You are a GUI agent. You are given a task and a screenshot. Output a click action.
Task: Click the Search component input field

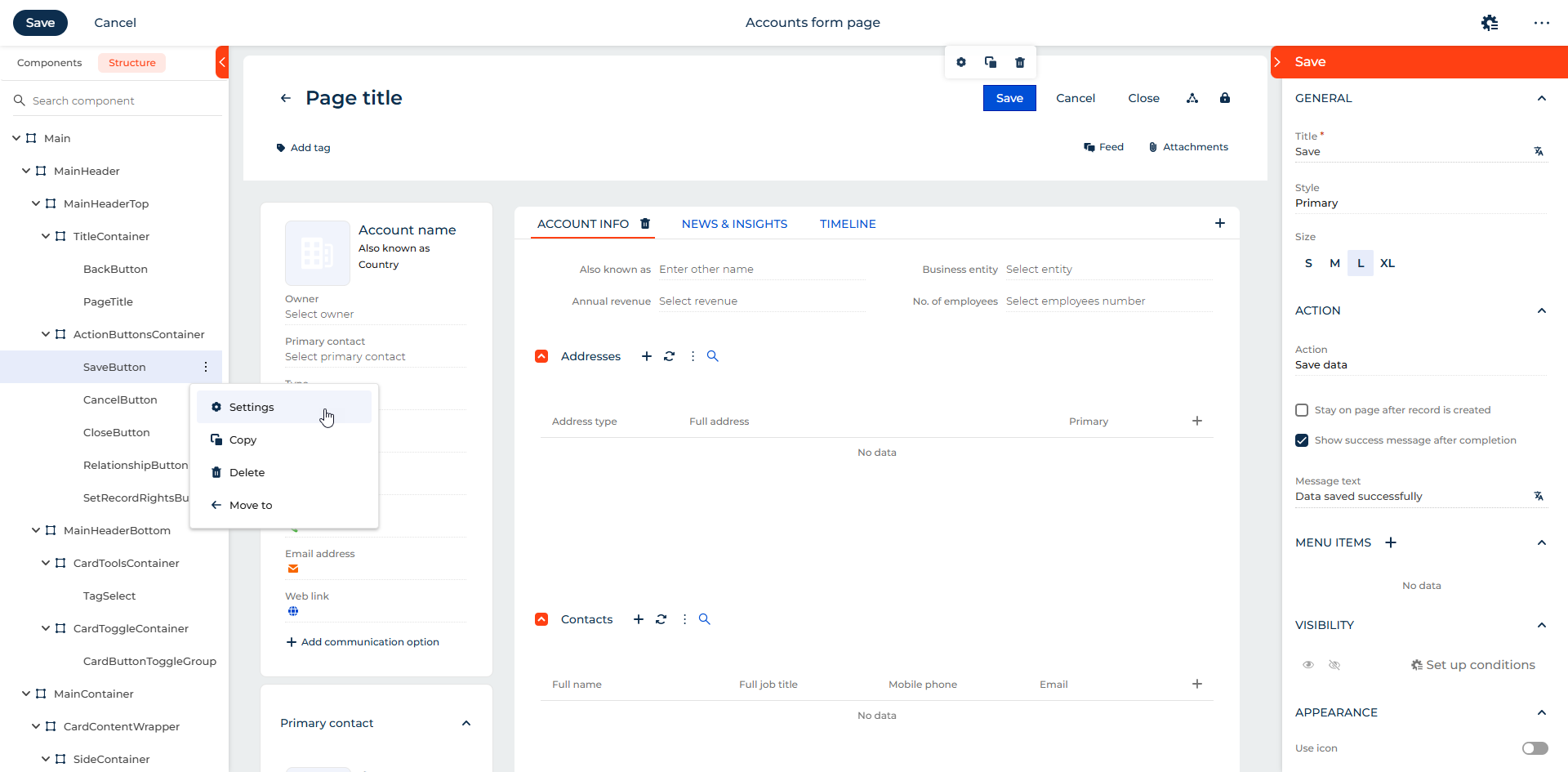[122, 100]
